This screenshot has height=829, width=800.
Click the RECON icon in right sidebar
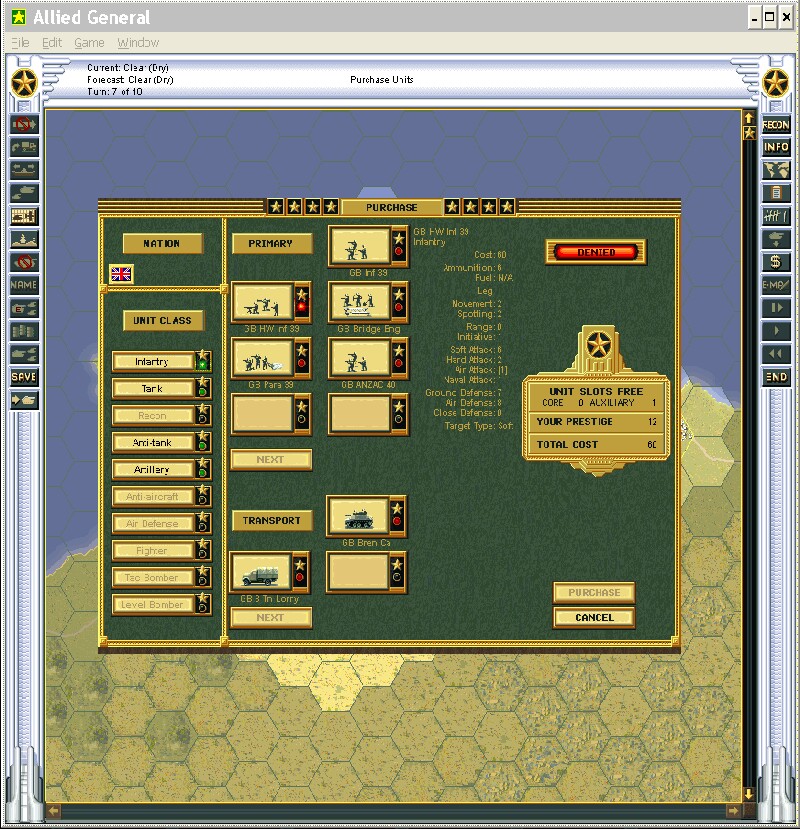tap(776, 125)
